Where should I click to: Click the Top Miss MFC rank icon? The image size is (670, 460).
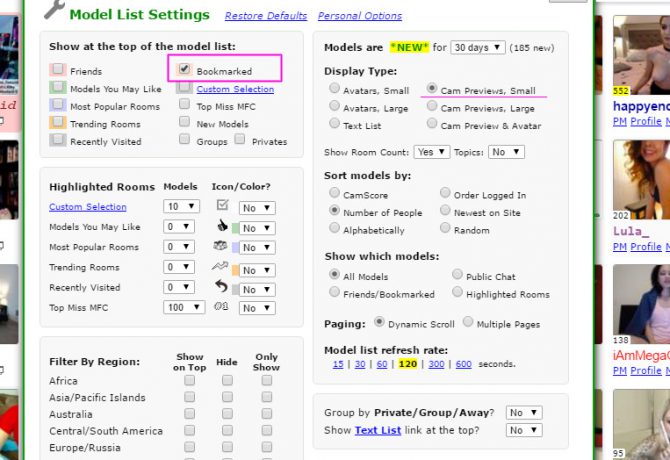point(222,308)
